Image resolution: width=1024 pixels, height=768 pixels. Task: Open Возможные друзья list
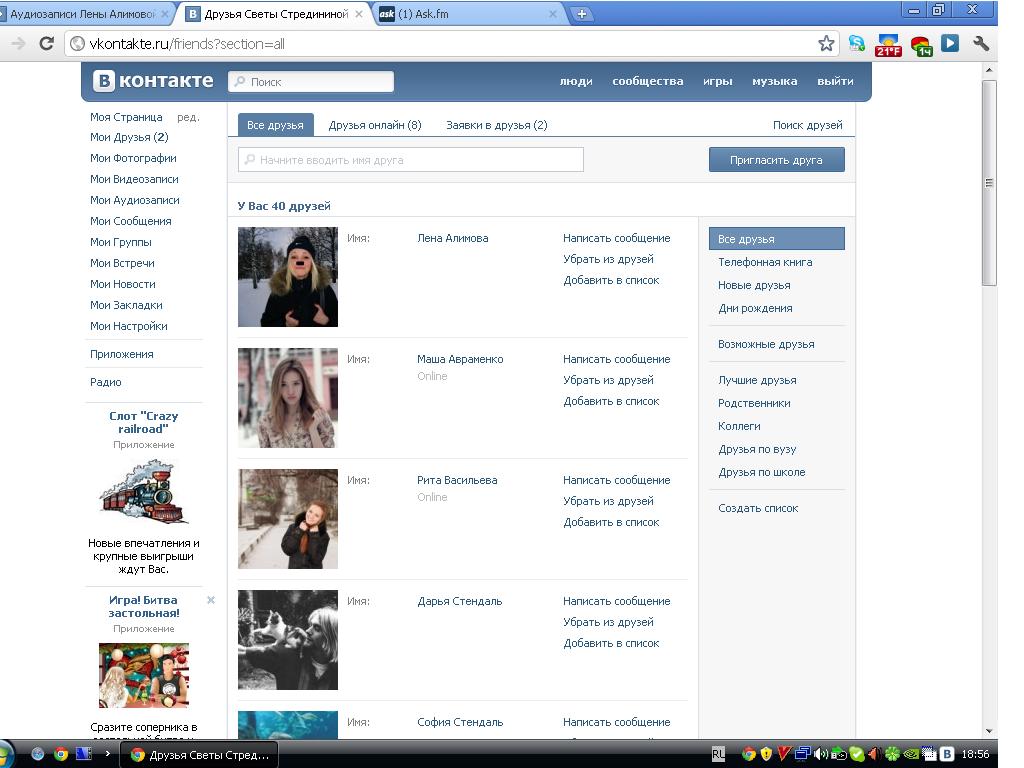[766, 344]
